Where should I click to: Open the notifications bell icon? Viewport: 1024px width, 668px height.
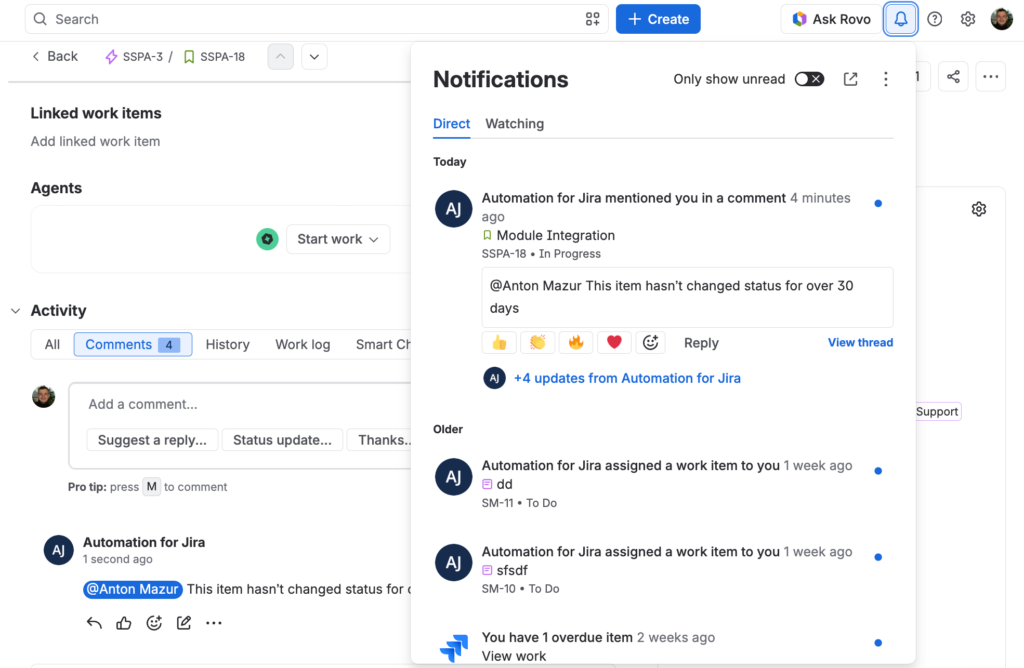click(900, 19)
